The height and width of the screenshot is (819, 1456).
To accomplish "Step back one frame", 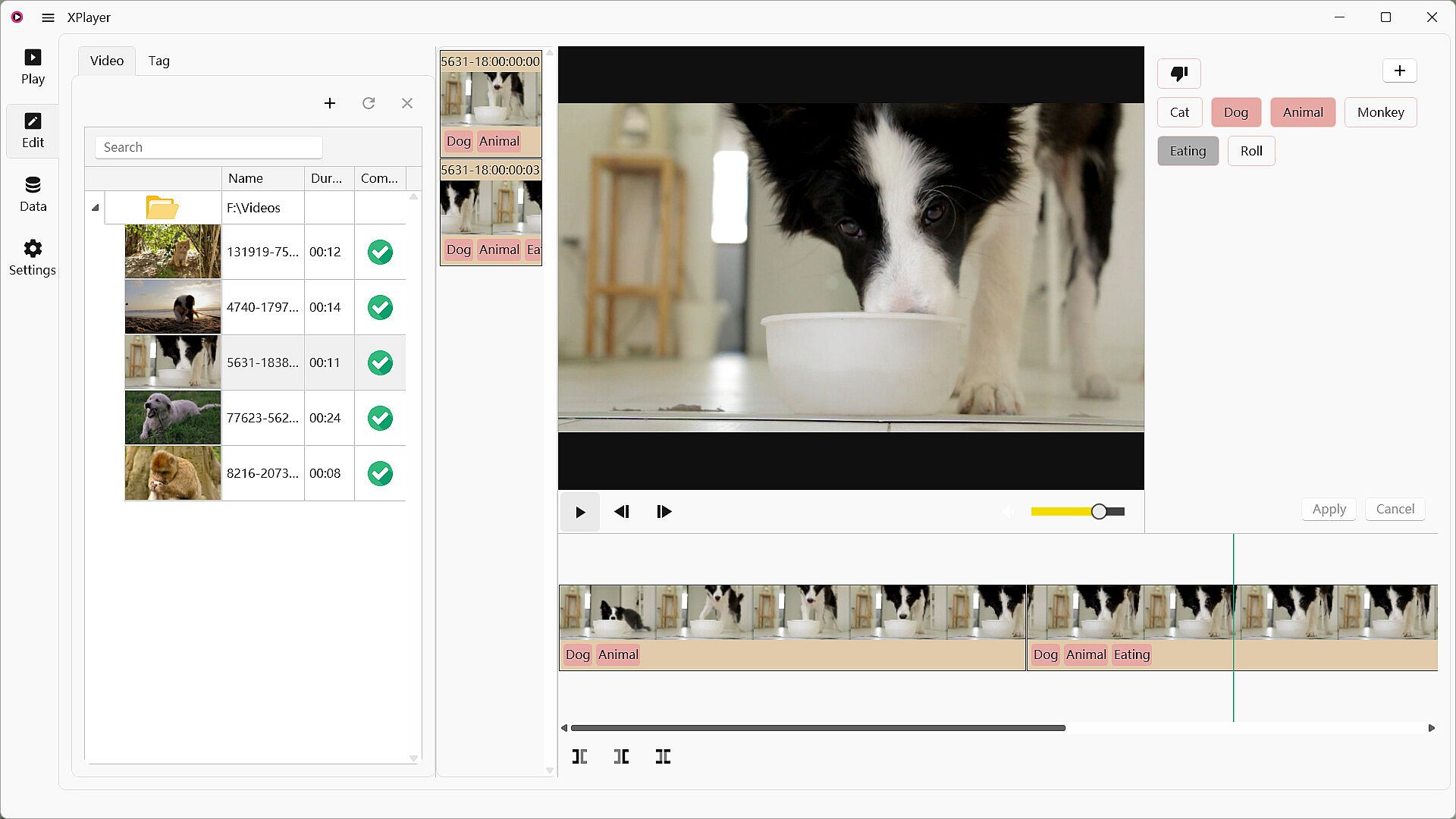I will click(x=622, y=512).
